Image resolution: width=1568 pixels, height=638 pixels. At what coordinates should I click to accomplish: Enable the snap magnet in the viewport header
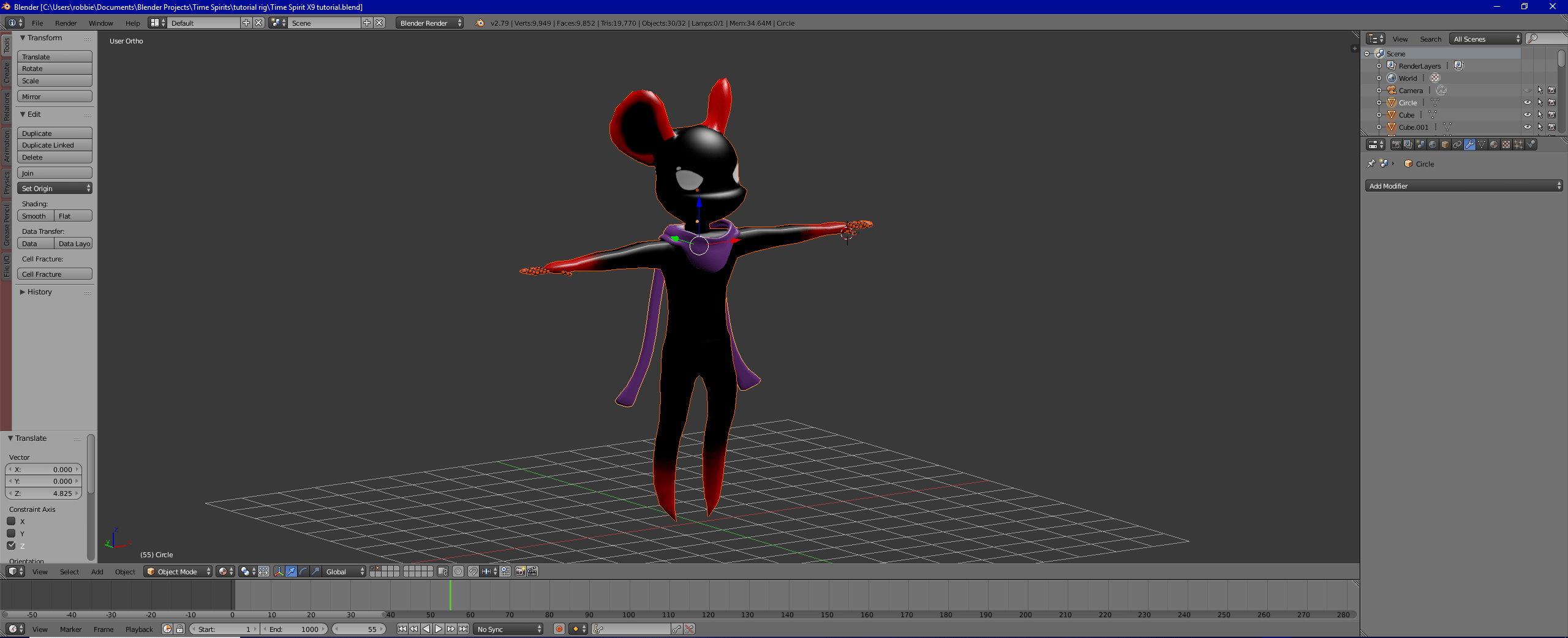(x=474, y=572)
